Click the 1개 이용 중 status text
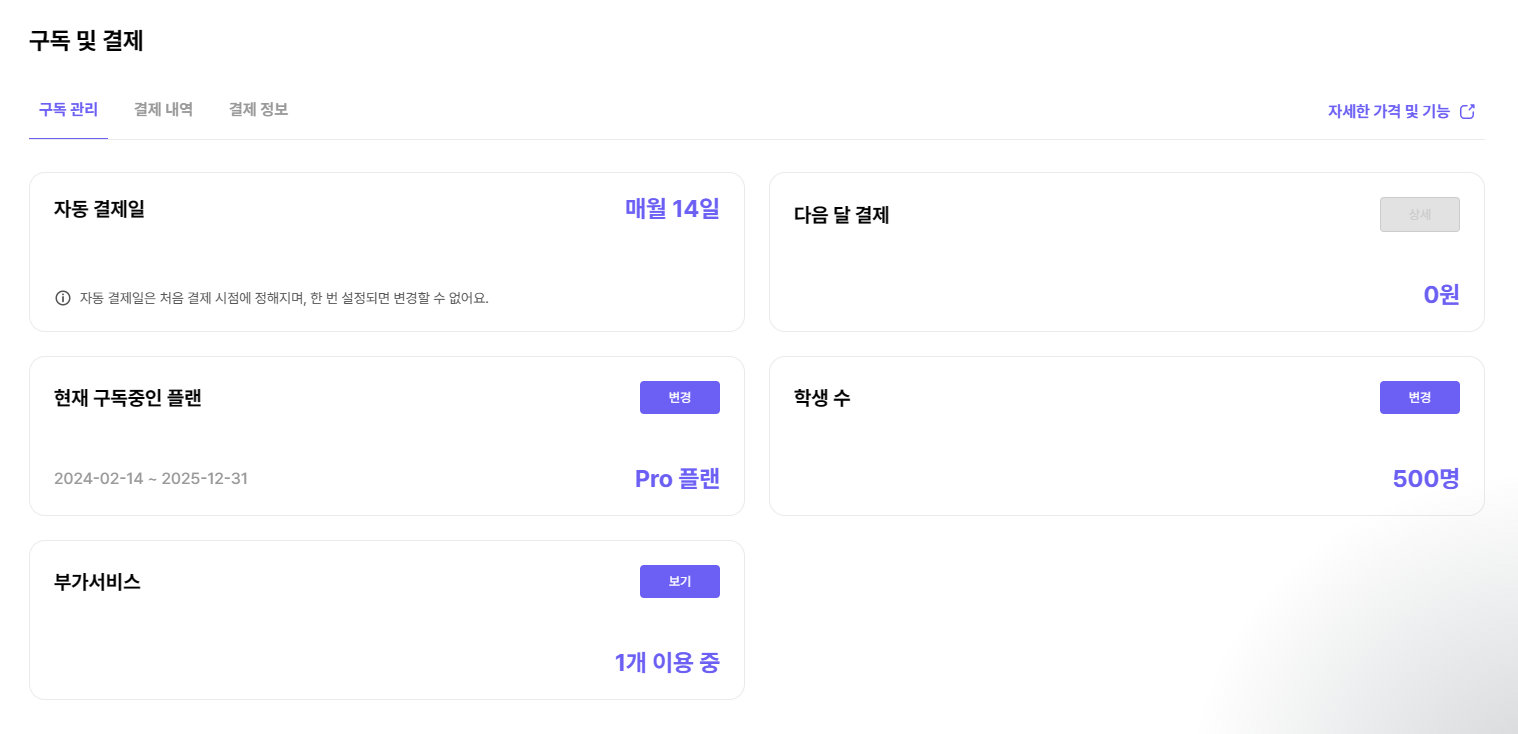1518x734 pixels. tap(666, 662)
